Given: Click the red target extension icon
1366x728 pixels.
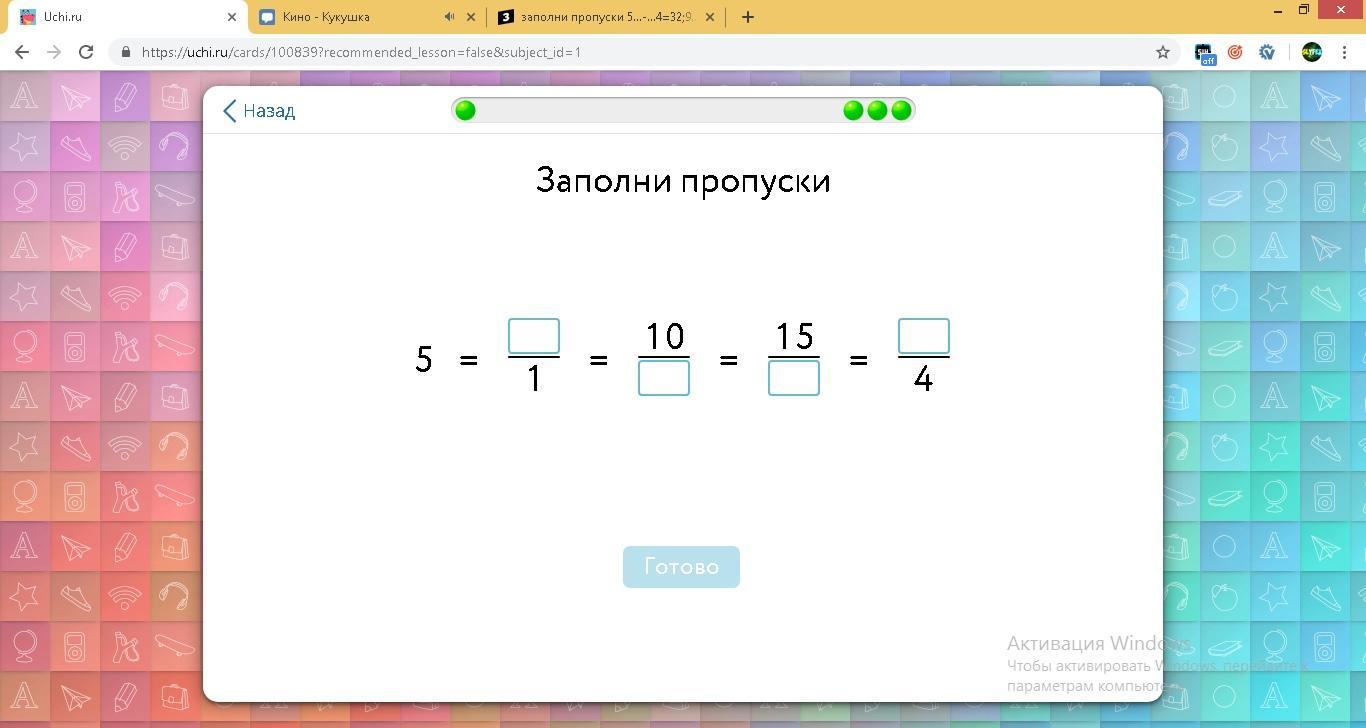Looking at the screenshot, I should pyautogui.click(x=1235, y=52).
